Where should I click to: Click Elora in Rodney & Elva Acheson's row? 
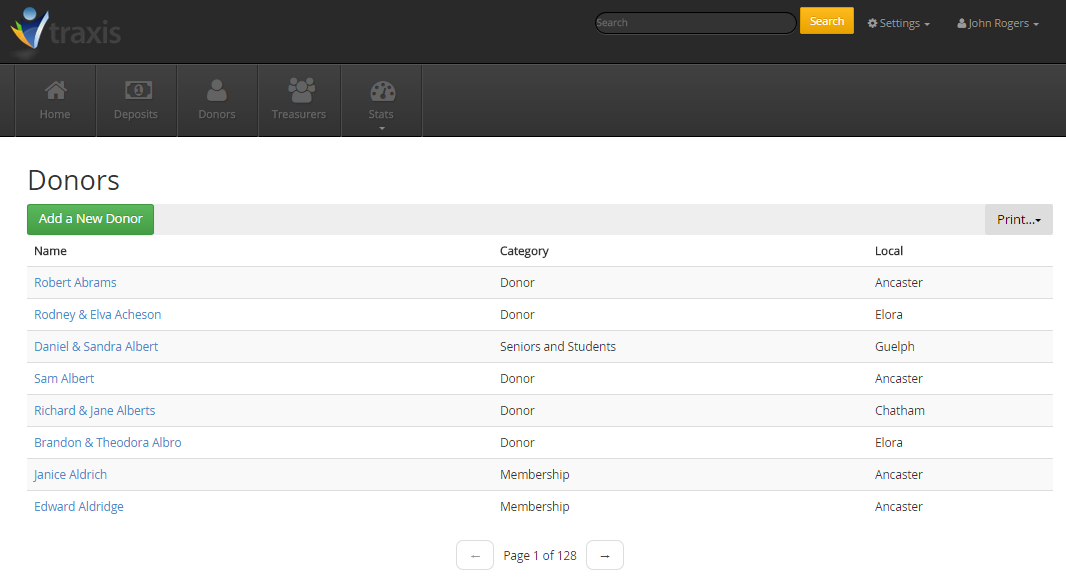pyautogui.click(x=889, y=314)
